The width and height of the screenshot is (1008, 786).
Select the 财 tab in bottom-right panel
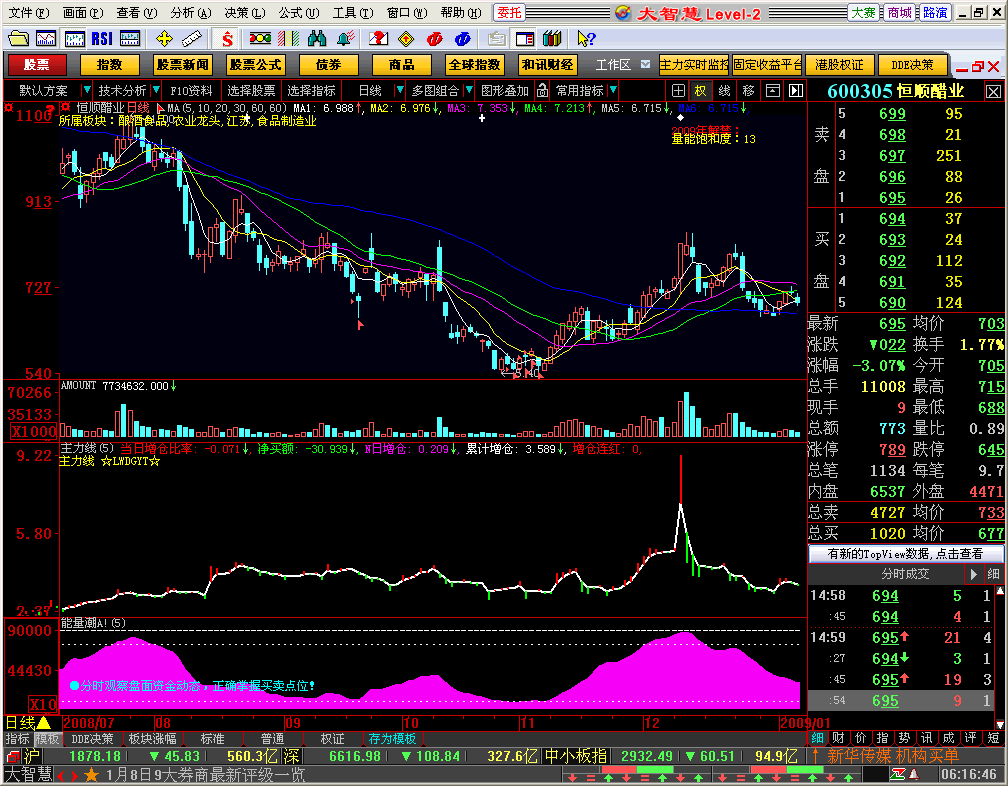(838, 738)
